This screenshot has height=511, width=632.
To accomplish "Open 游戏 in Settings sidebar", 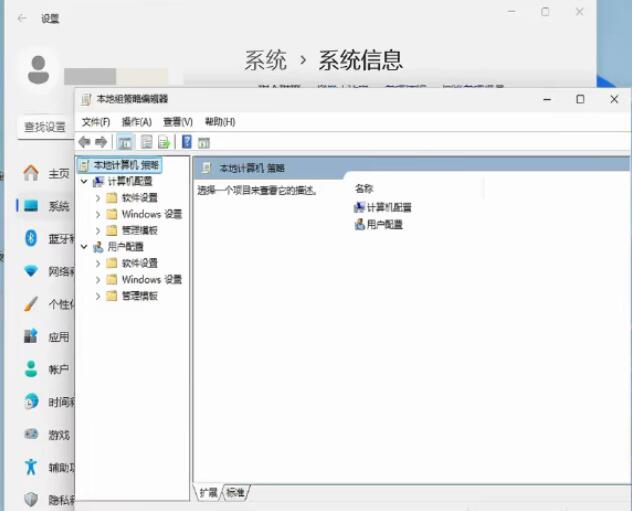I will click(45, 435).
